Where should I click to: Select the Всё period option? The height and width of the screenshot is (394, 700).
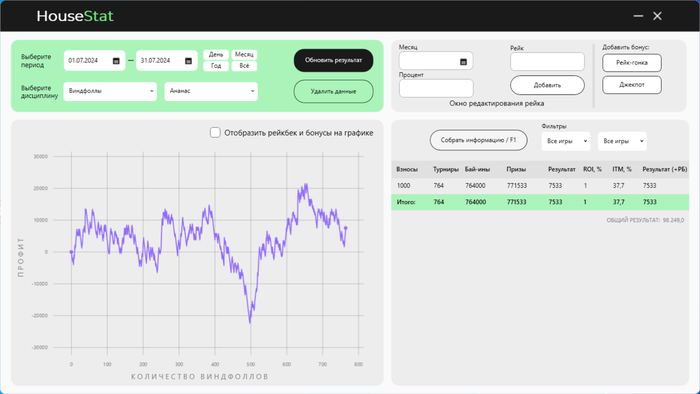[x=244, y=66]
